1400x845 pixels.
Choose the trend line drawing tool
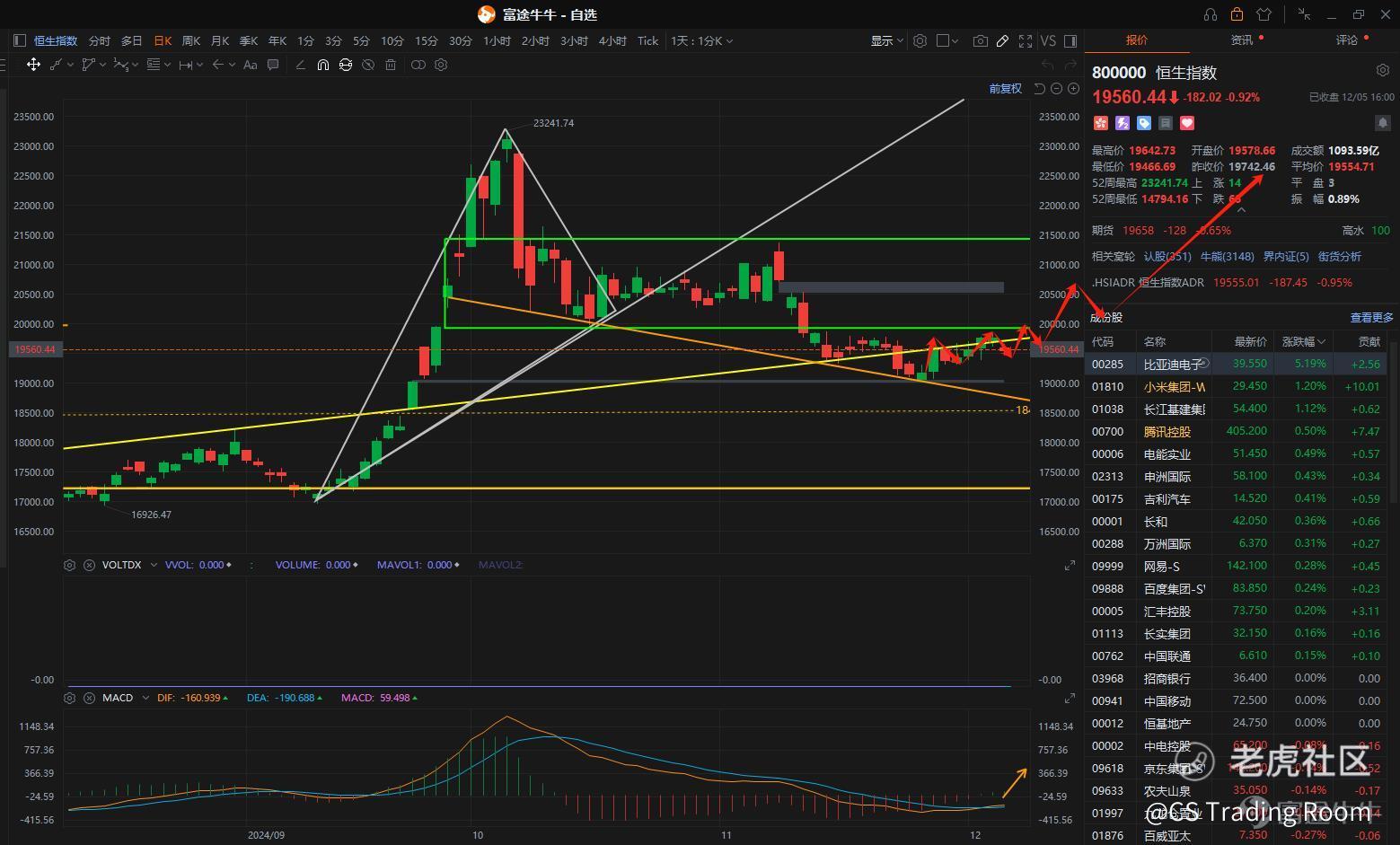[57, 65]
